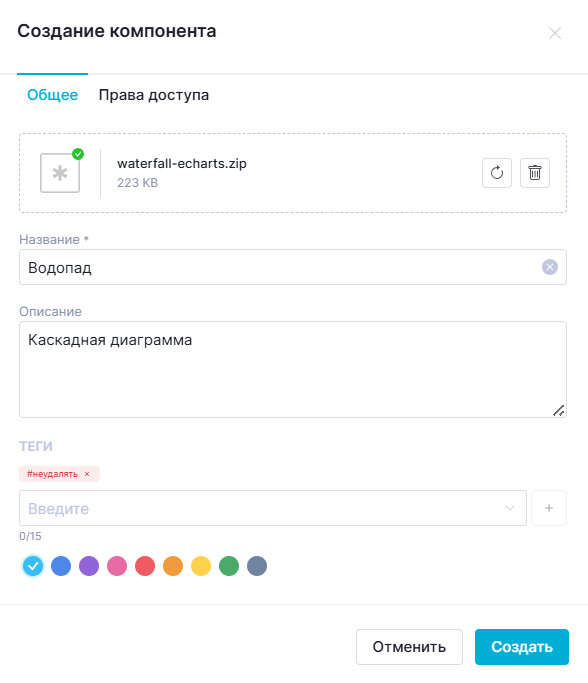588x683 pixels.
Task: Choose the yellow tag color
Action: 201,566
